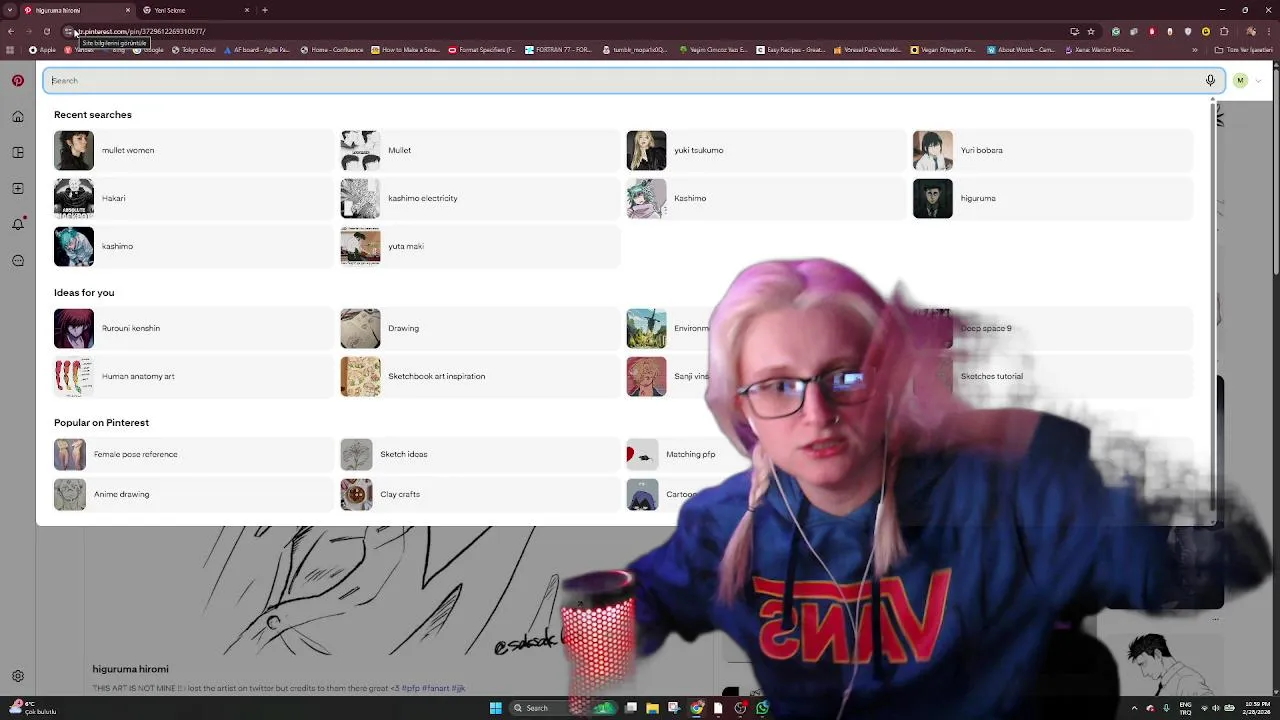
Task: Open the 'Sketches tutorial' idea
Action: (x=1053, y=376)
